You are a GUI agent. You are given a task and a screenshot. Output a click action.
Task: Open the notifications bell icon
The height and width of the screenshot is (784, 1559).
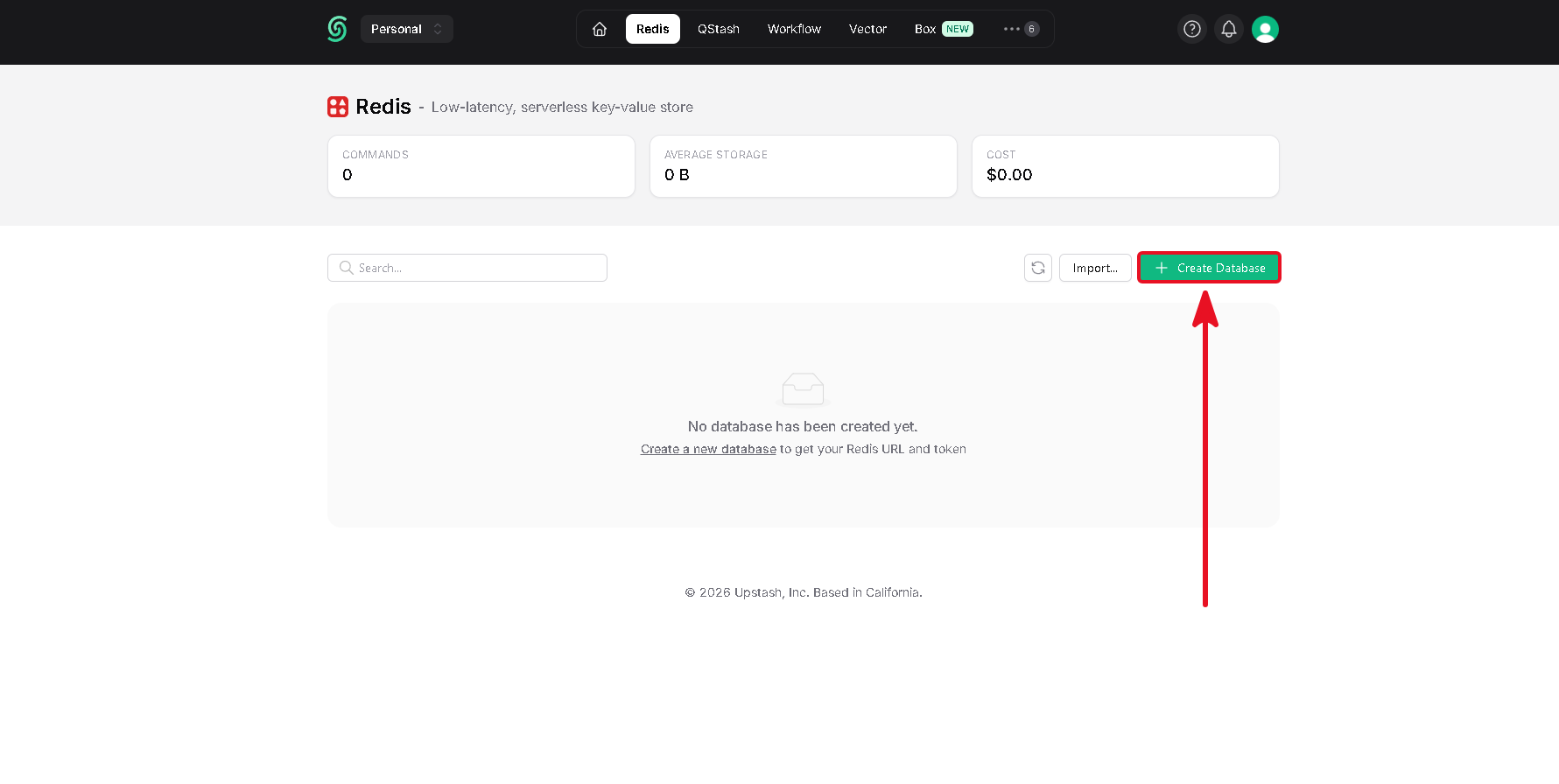(1229, 29)
